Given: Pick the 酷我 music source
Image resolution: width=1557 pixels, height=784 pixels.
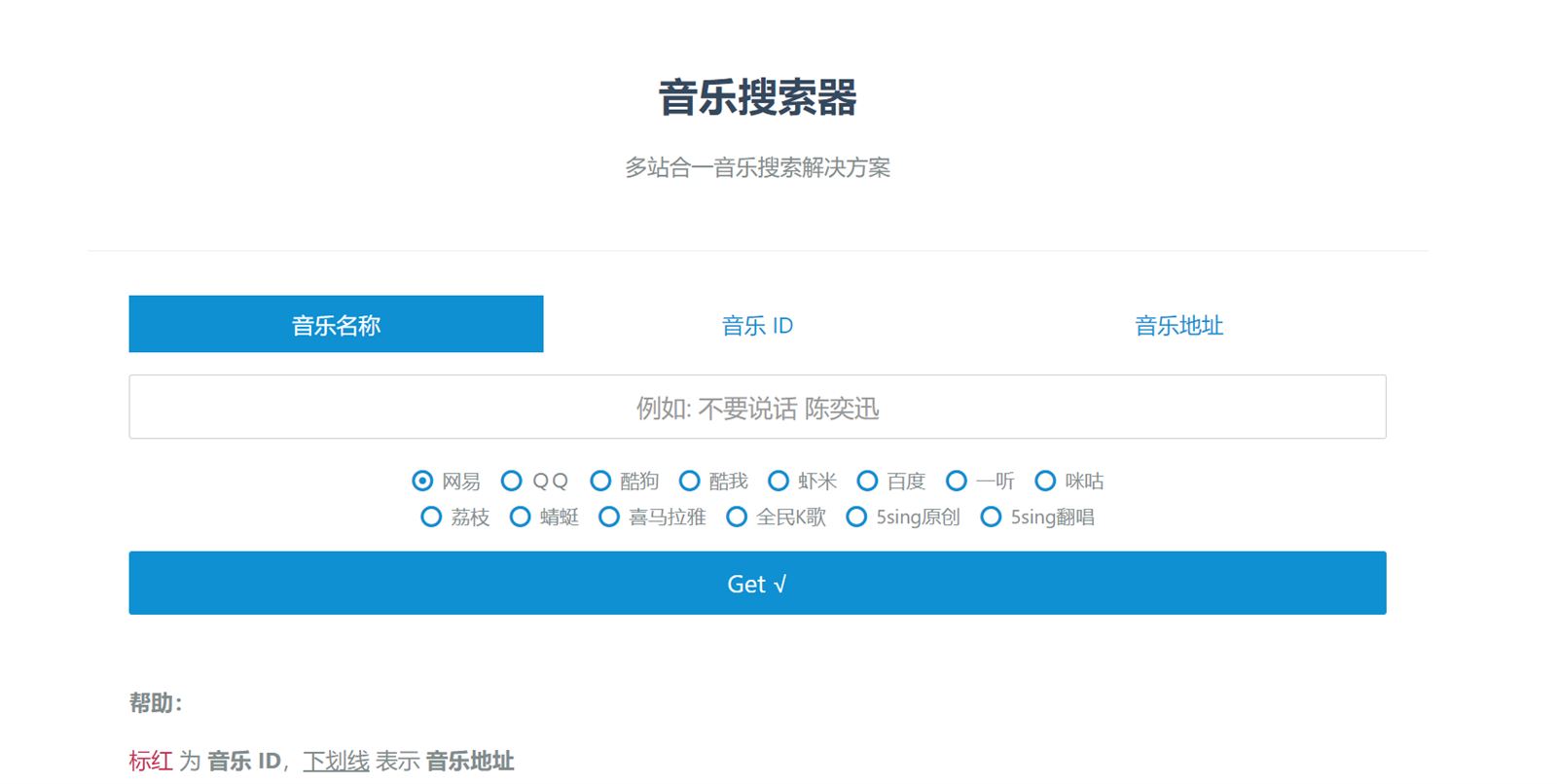Looking at the screenshot, I should tap(690, 481).
